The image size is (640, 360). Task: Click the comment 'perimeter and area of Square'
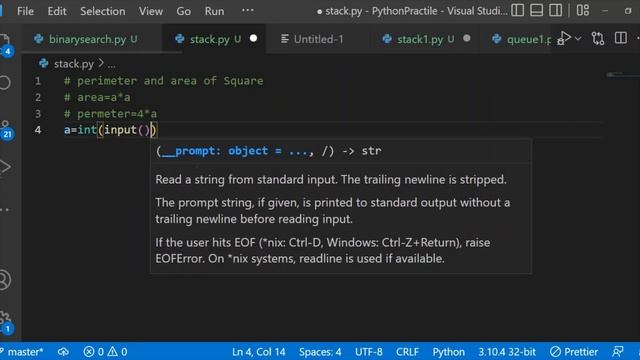click(170, 81)
